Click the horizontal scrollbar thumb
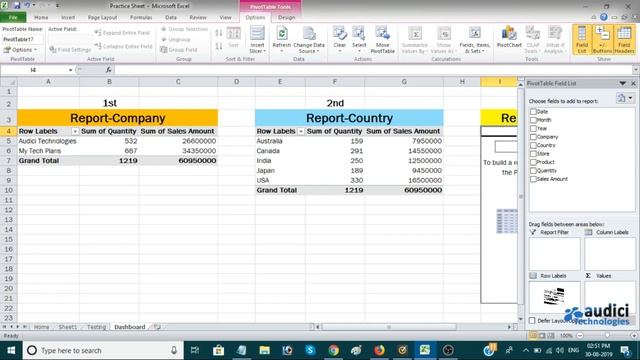Image resolution: width=640 pixels, height=360 pixels. tap(389, 327)
